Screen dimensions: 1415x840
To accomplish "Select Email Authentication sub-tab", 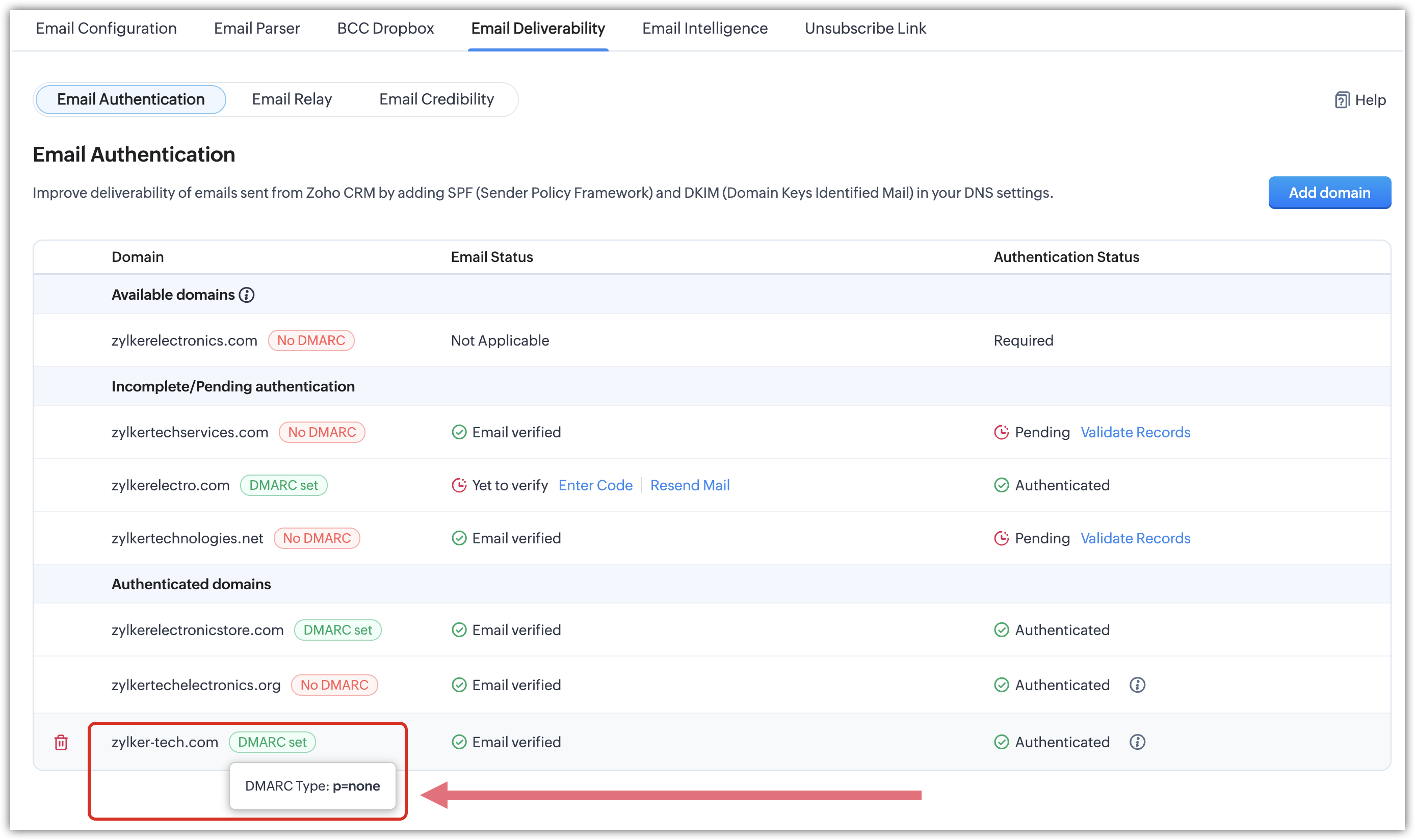I will [131, 99].
